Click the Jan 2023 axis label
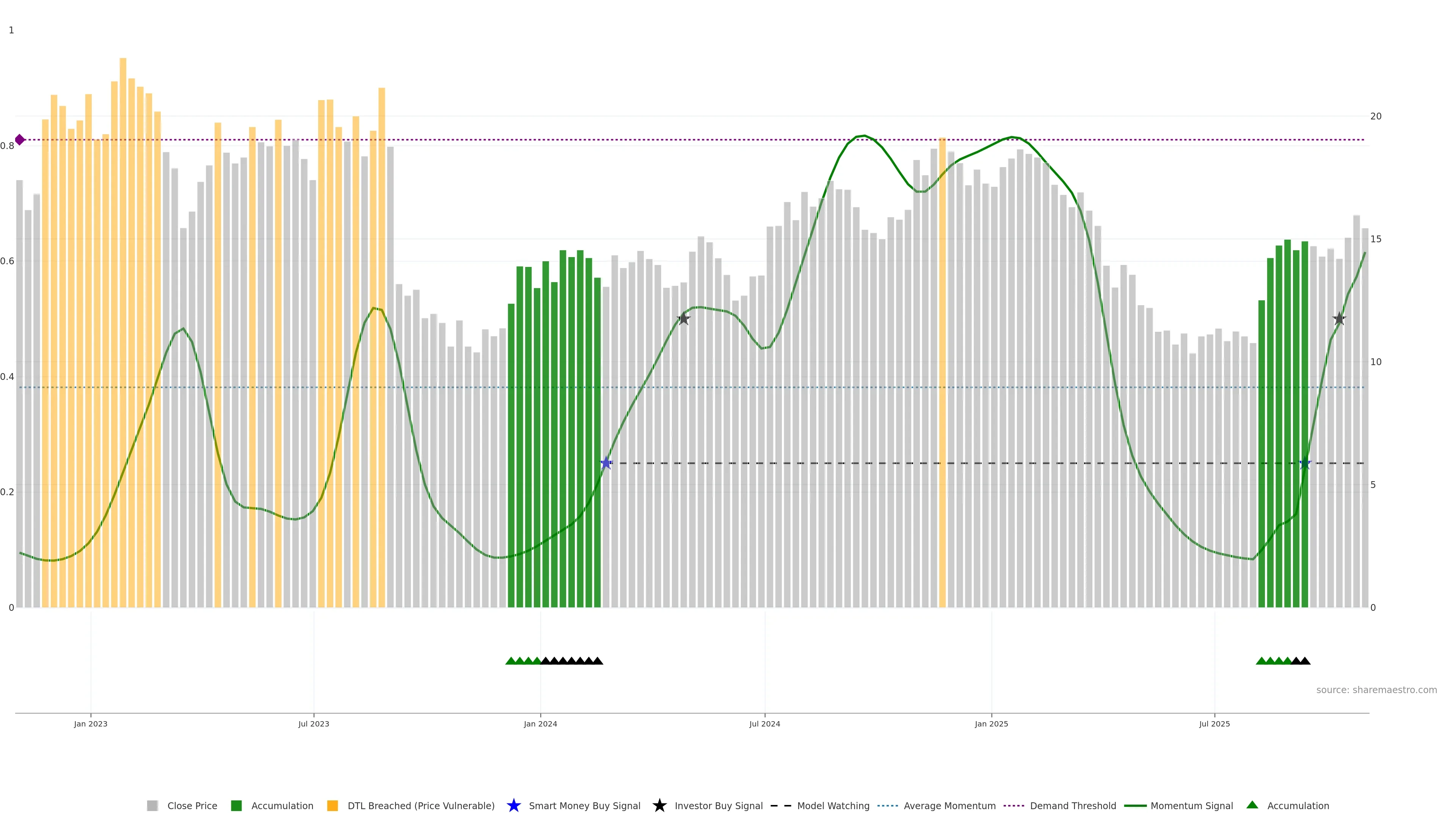 [91, 723]
